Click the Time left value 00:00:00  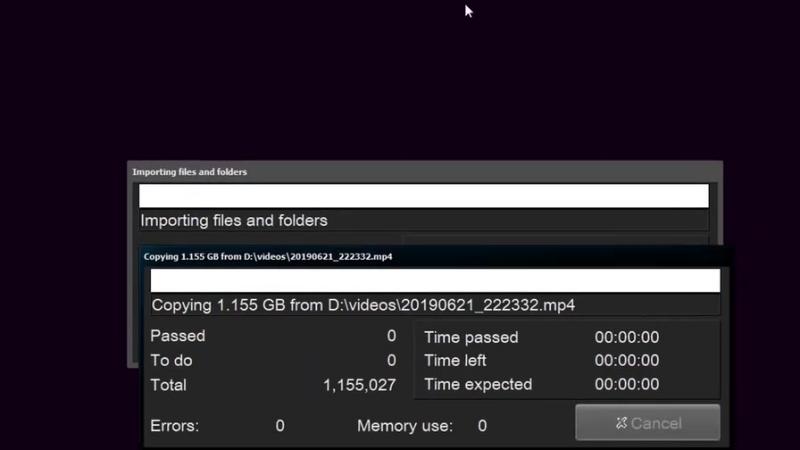point(627,360)
